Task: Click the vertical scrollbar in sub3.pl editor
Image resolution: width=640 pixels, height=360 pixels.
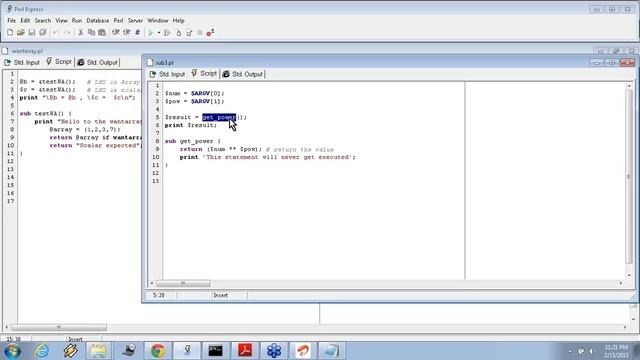Action: [x=629, y=176]
